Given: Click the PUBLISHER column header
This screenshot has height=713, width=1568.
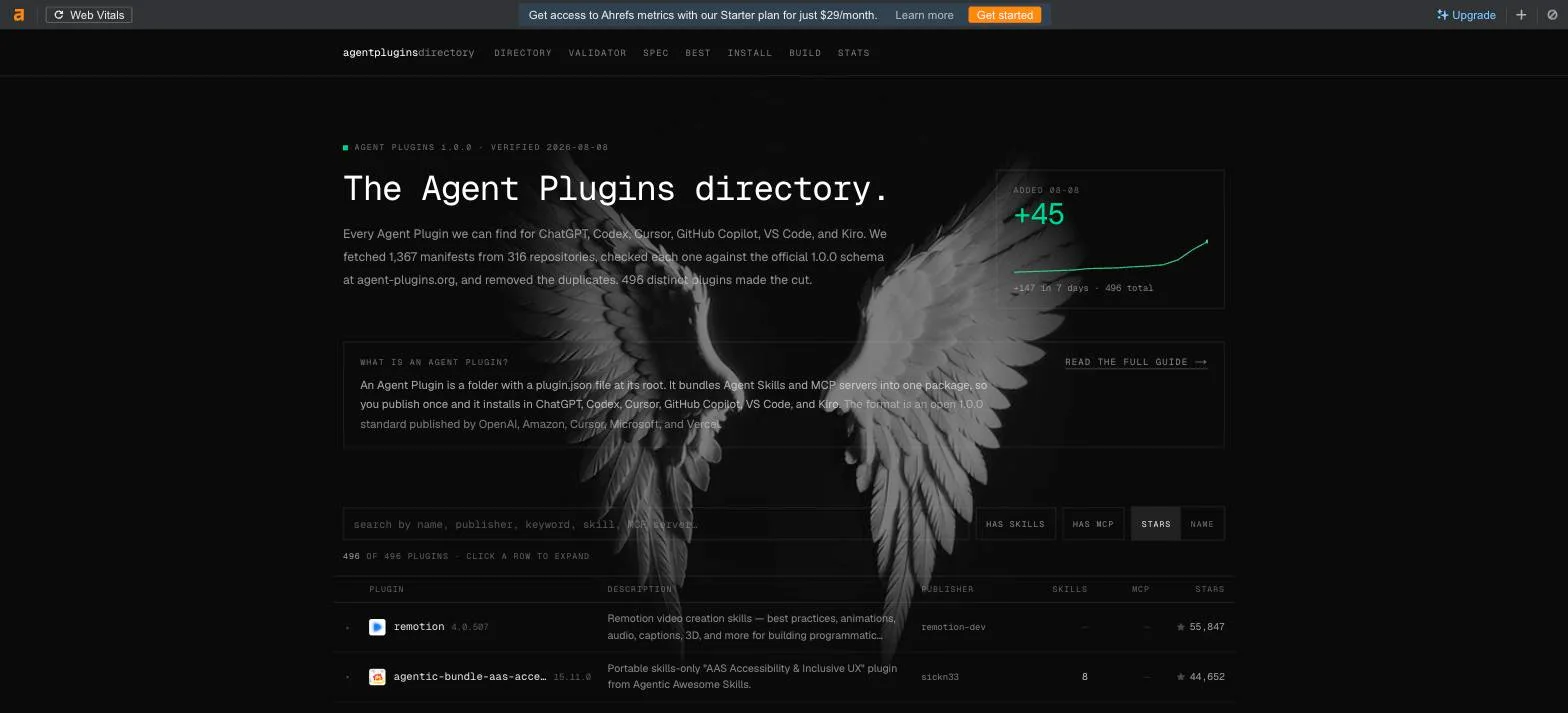Looking at the screenshot, I should pos(947,589).
